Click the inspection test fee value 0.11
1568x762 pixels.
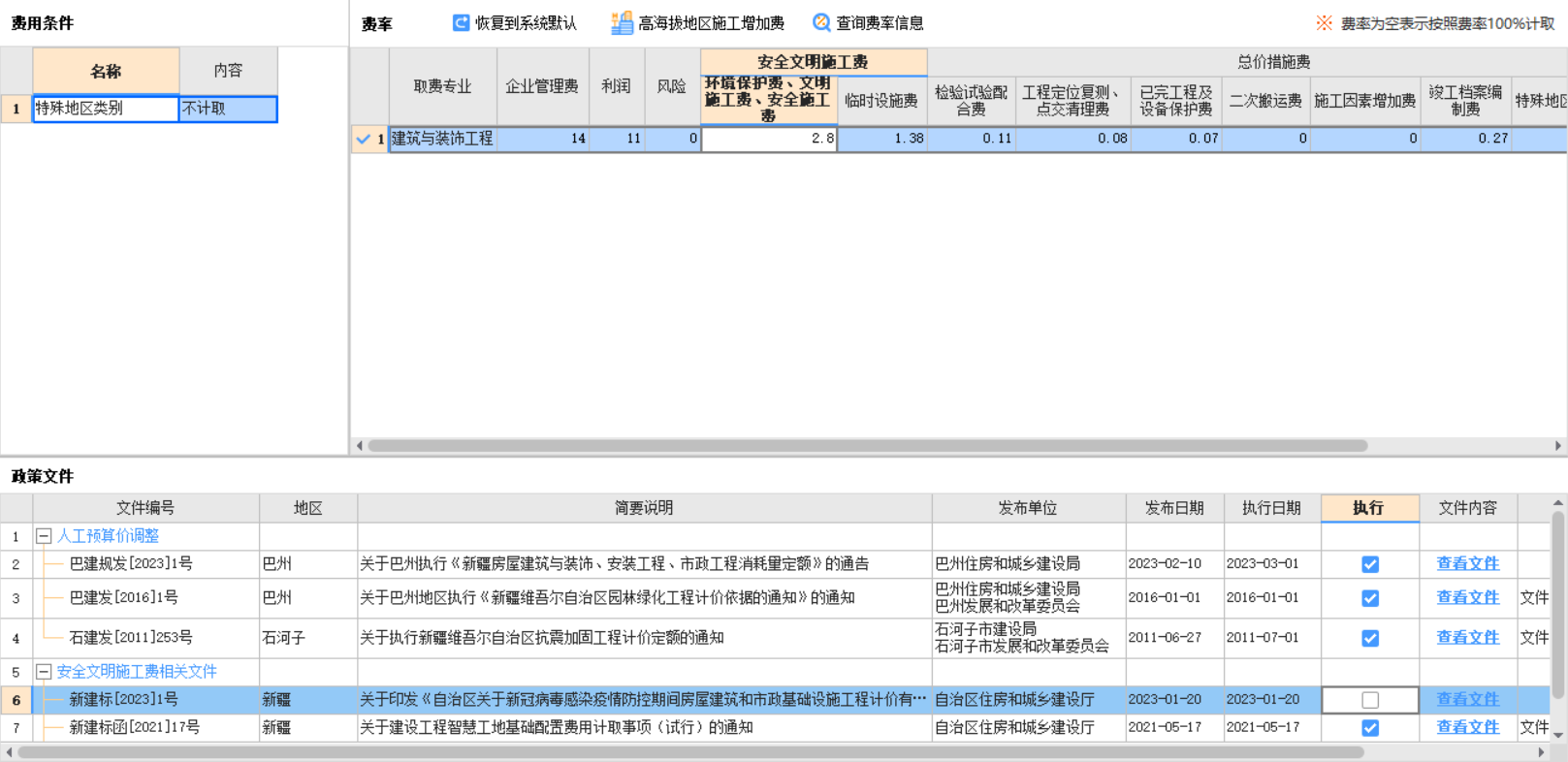coord(972,139)
